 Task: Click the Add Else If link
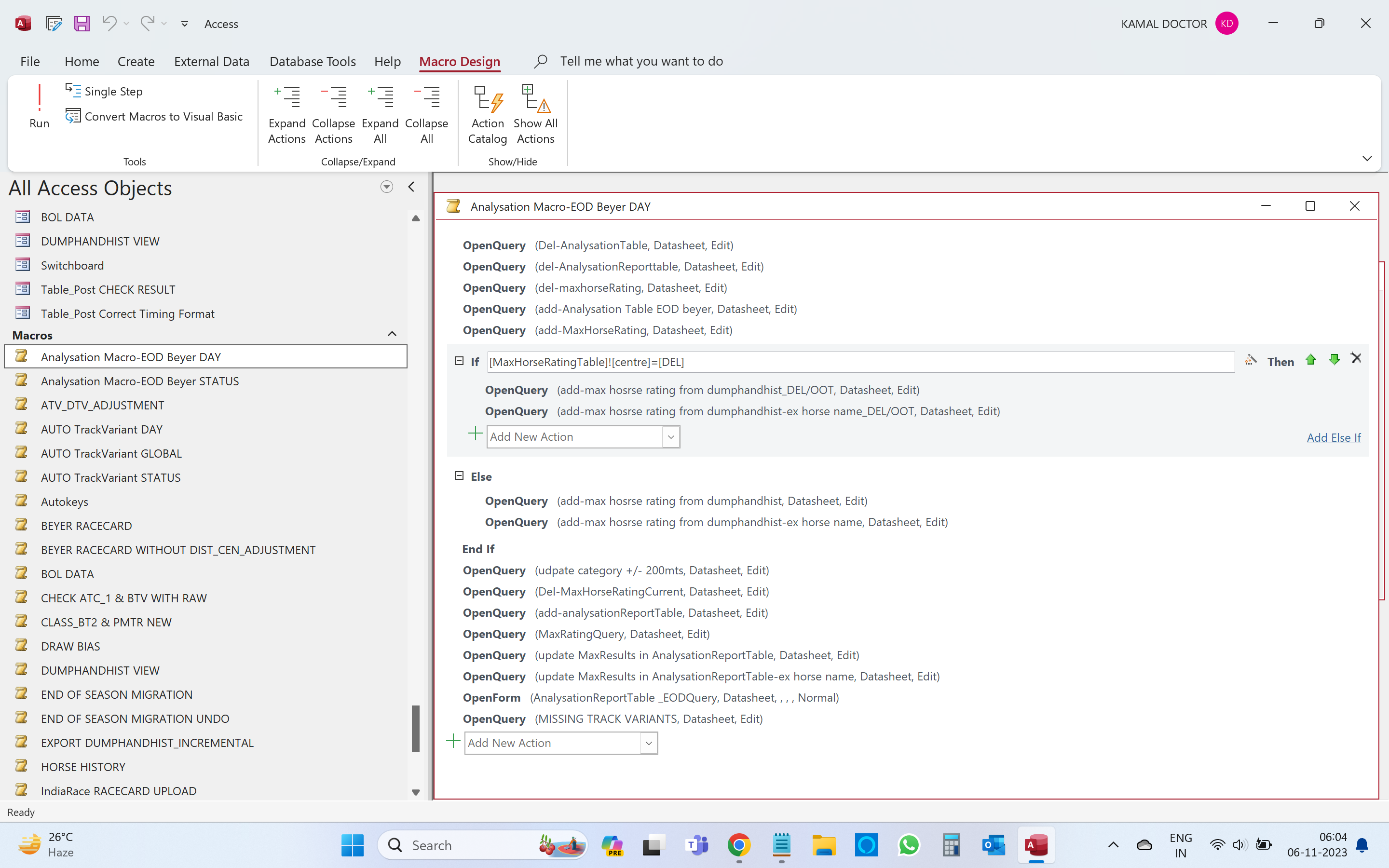pyautogui.click(x=1334, y=438)
